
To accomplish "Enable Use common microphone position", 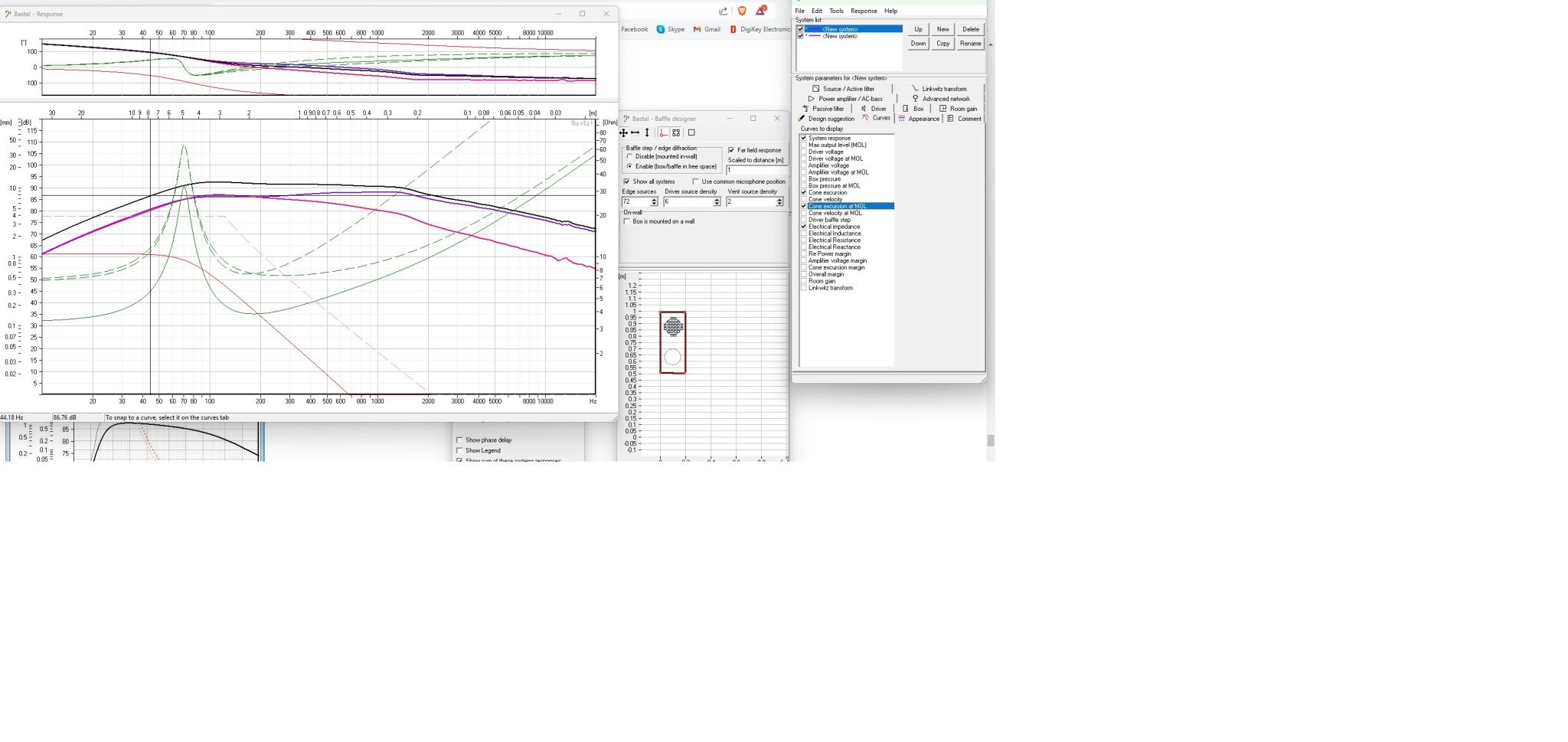I will (x=695, y=181).
